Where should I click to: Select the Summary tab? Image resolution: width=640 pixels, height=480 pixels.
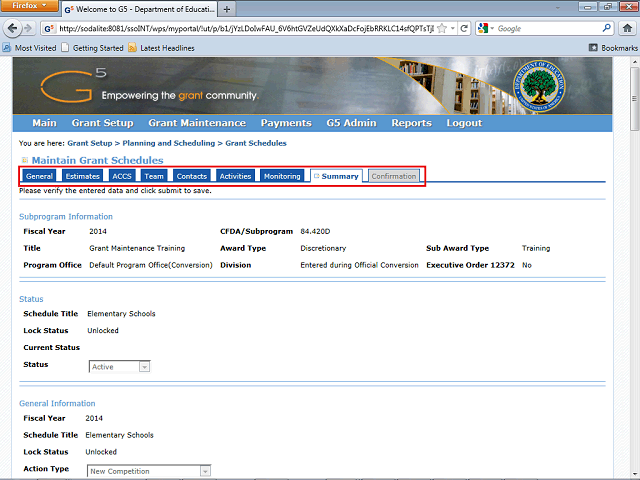(x=336, y=176)
